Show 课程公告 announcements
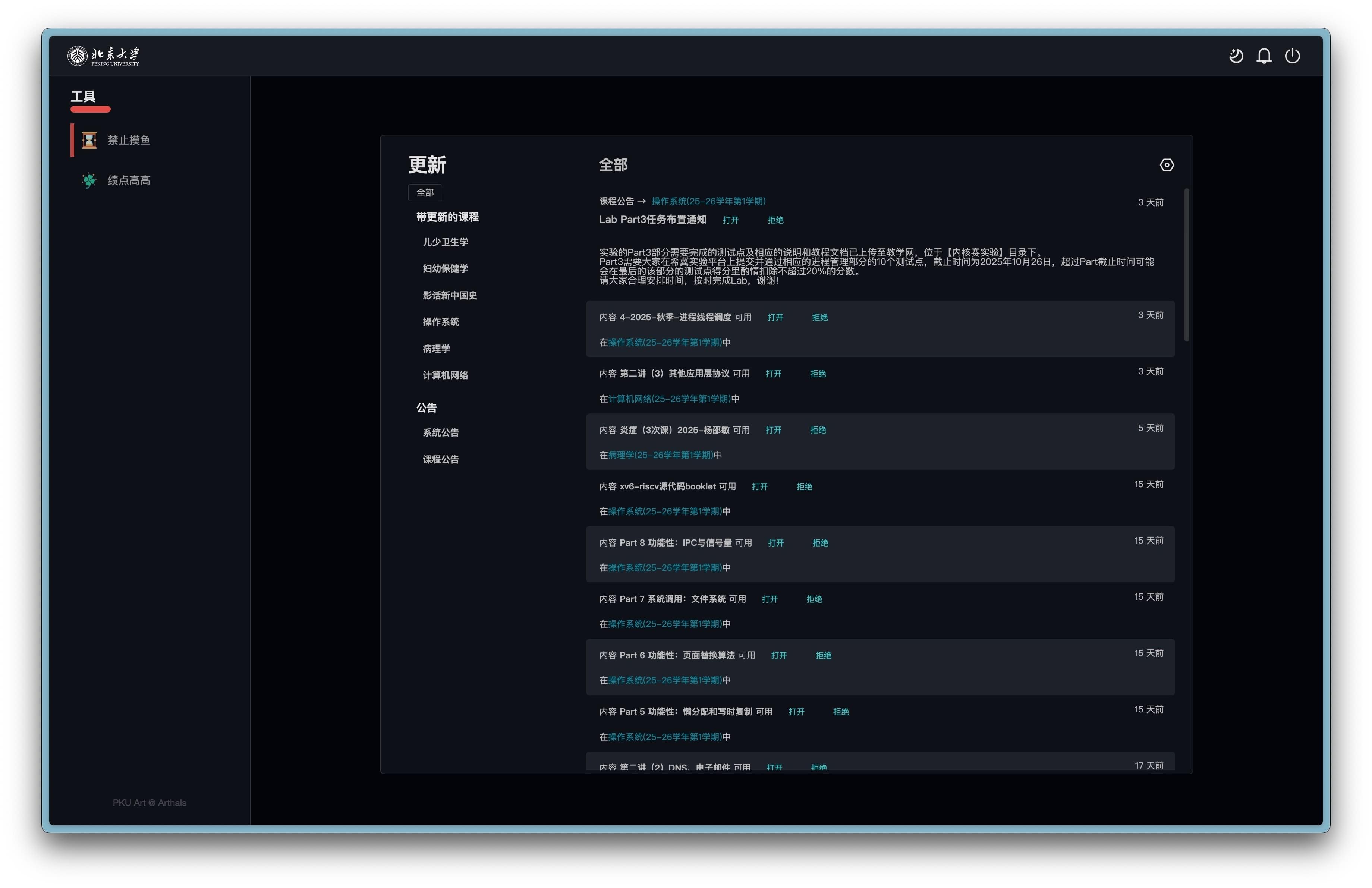 tap(440, 459)
